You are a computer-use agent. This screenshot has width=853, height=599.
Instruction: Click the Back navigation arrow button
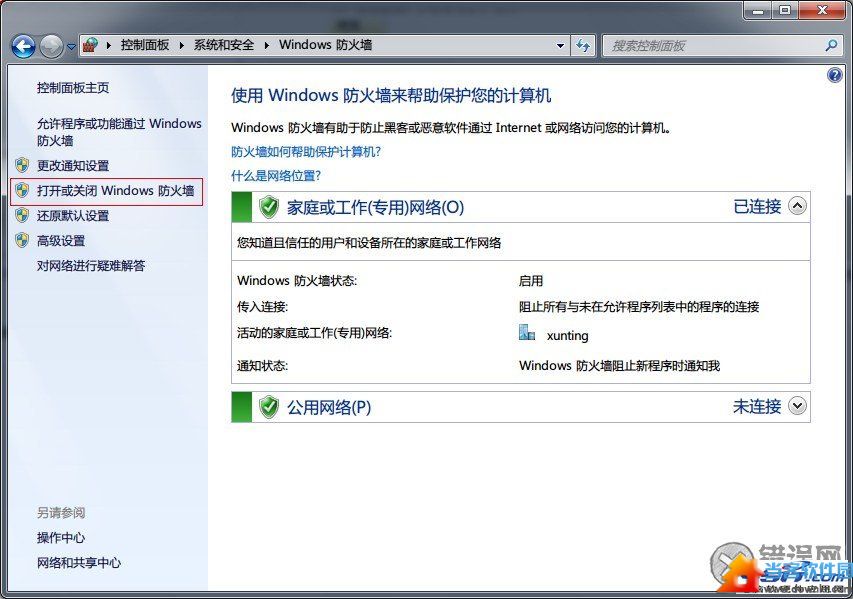pos(23,46)
